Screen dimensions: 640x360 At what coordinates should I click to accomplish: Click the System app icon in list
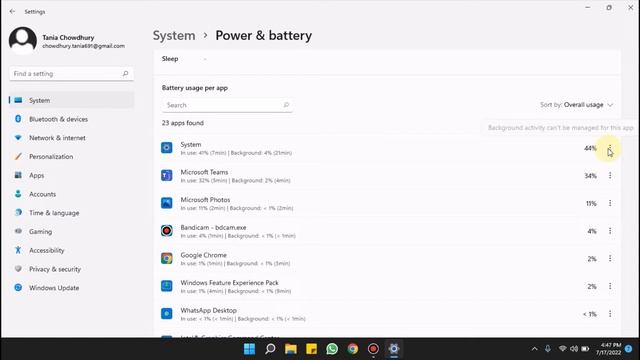click(x=167, y=148)
